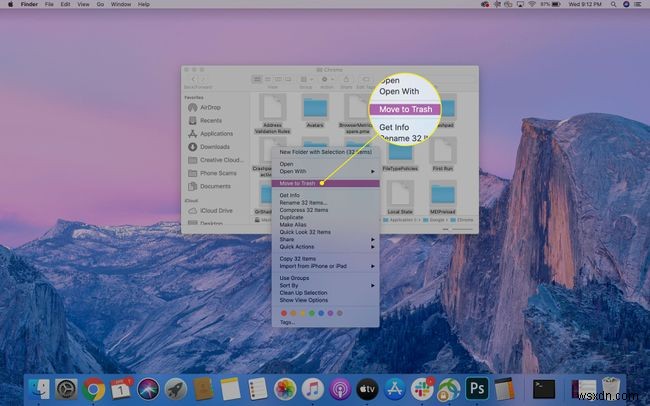Select the Local State file
This screenshot has height=406, width=650.
click(x=400, y=197)
